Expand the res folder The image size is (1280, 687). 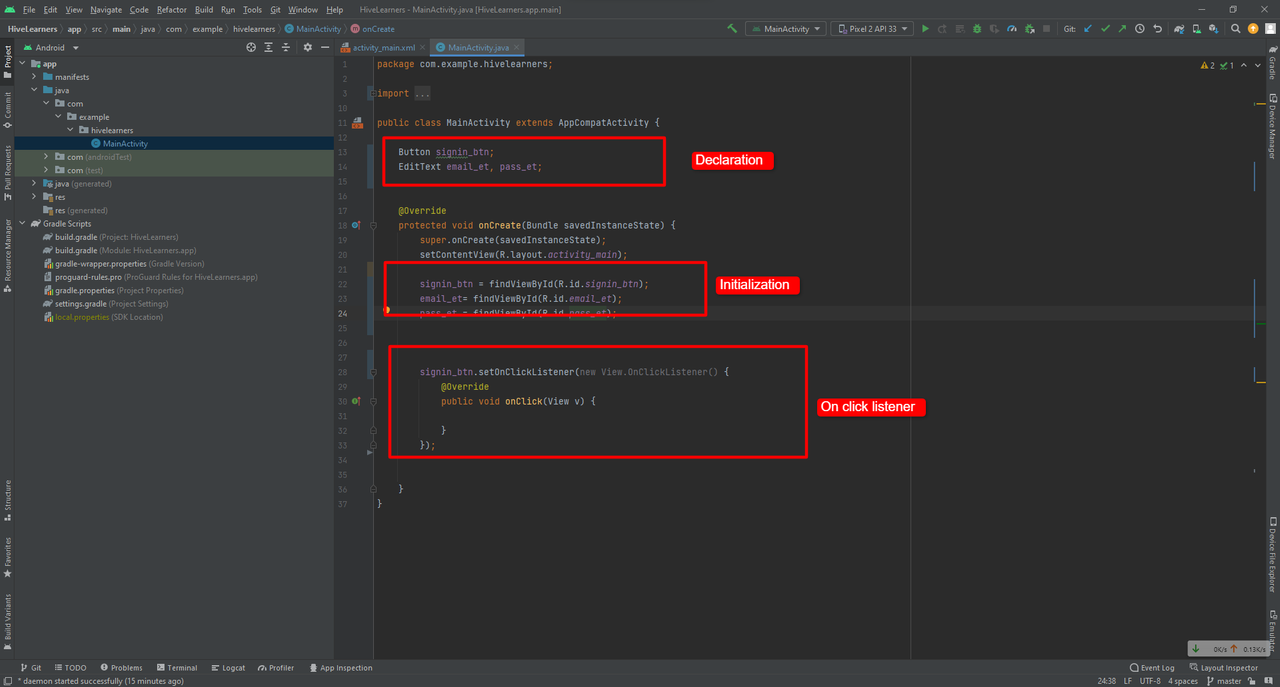pos(35,197)
